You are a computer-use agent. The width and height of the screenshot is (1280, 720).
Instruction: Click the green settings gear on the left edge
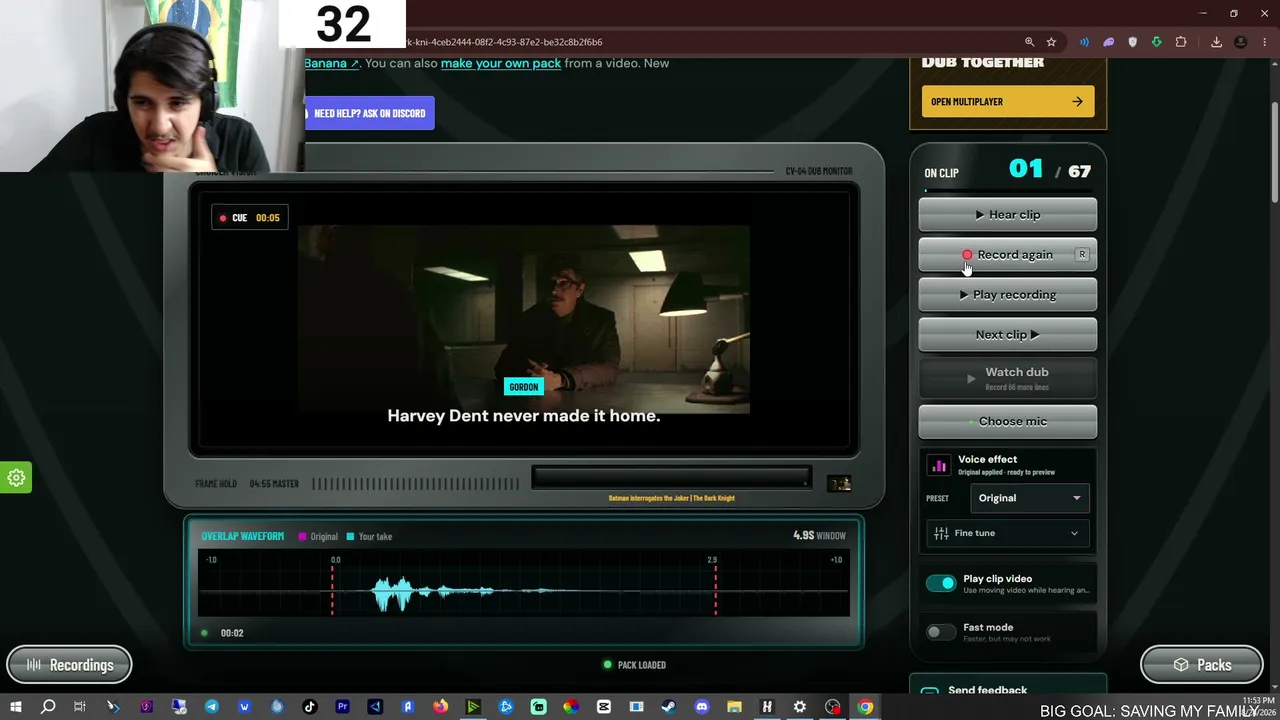[16, 478]
